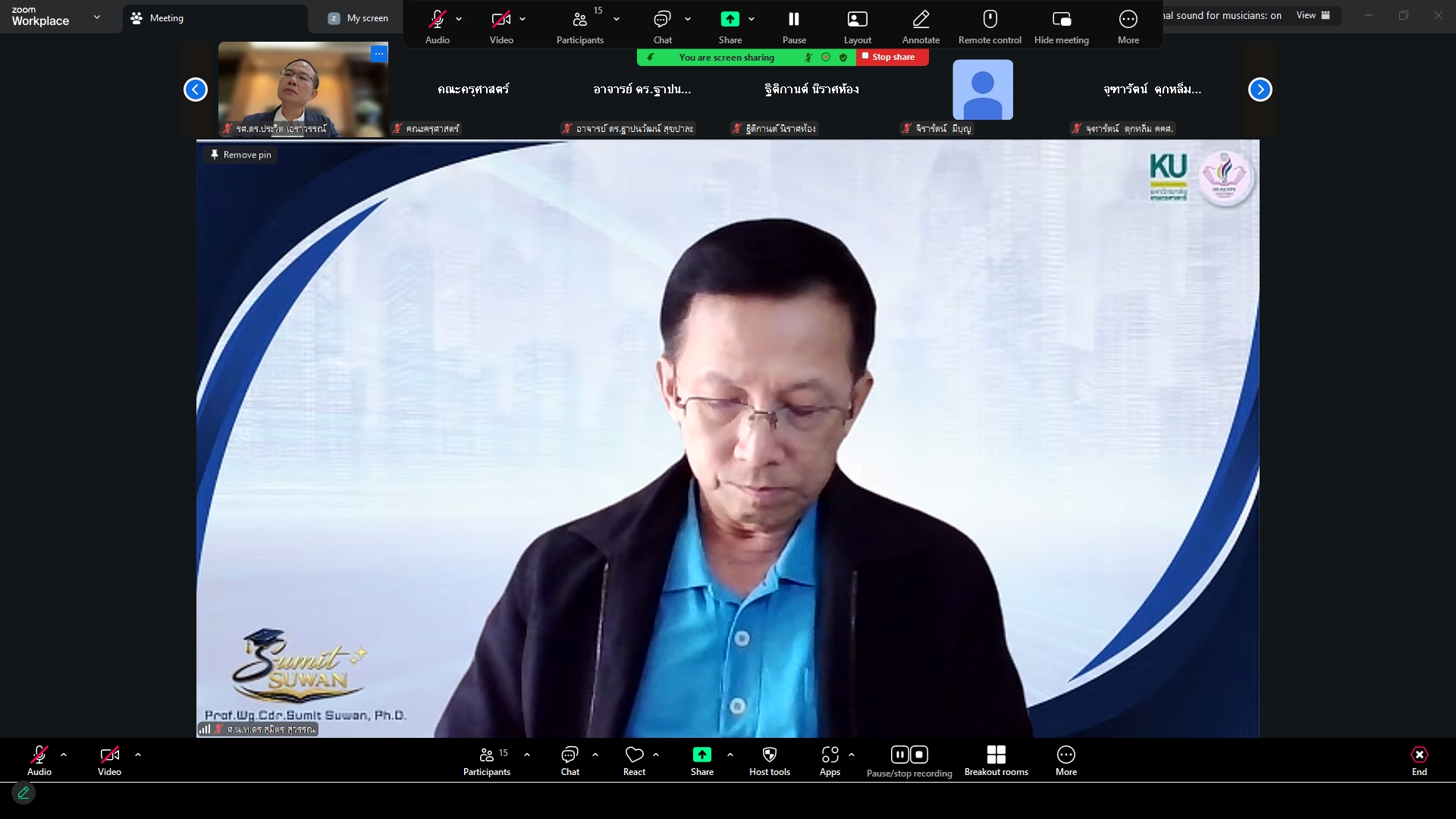Open Zoom Workplace dropdown chevron
Image resolution: width=1456 pixels, height=819 pixels.
97,17
